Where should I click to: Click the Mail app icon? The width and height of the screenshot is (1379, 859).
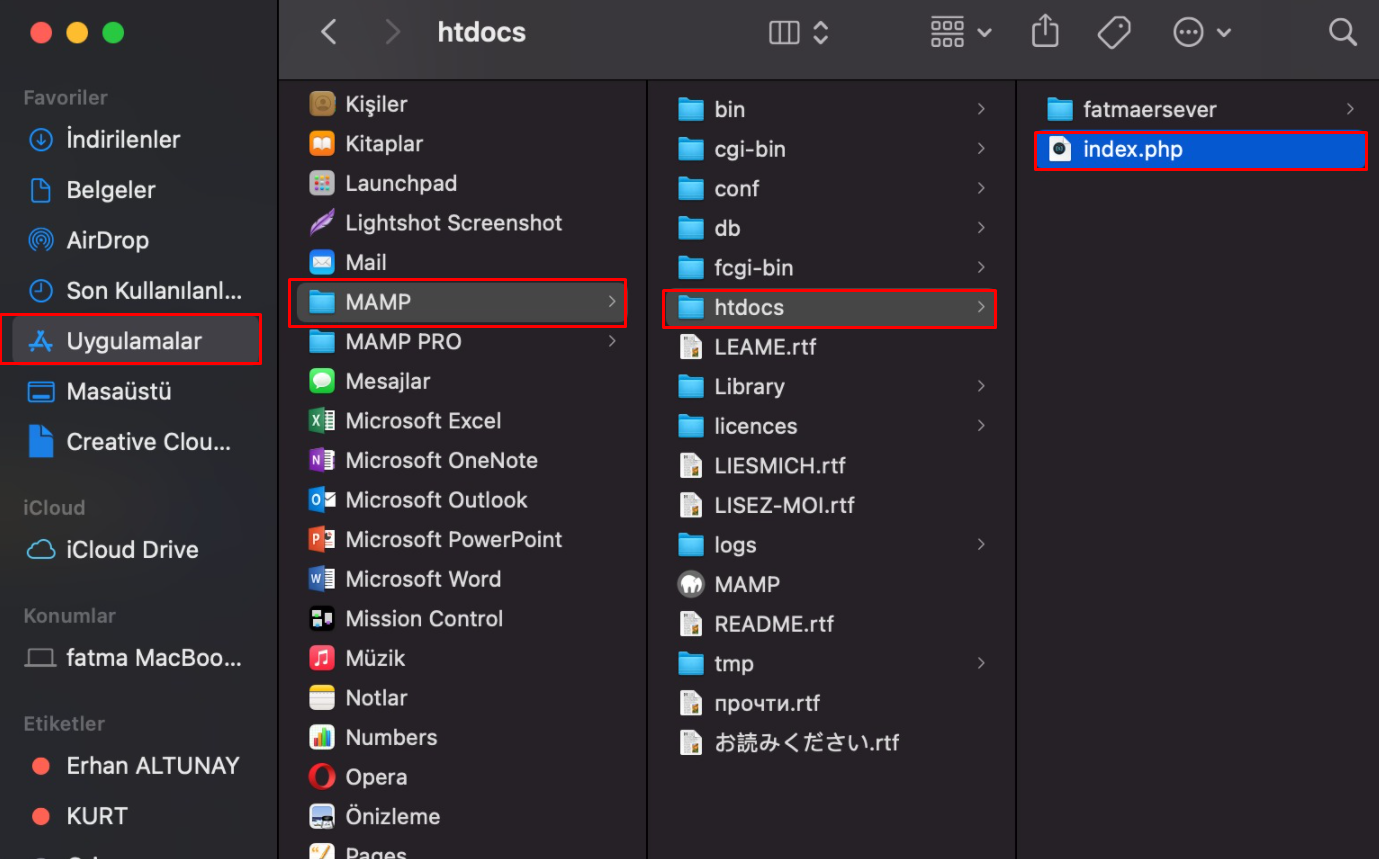click(x=322, y=262)
